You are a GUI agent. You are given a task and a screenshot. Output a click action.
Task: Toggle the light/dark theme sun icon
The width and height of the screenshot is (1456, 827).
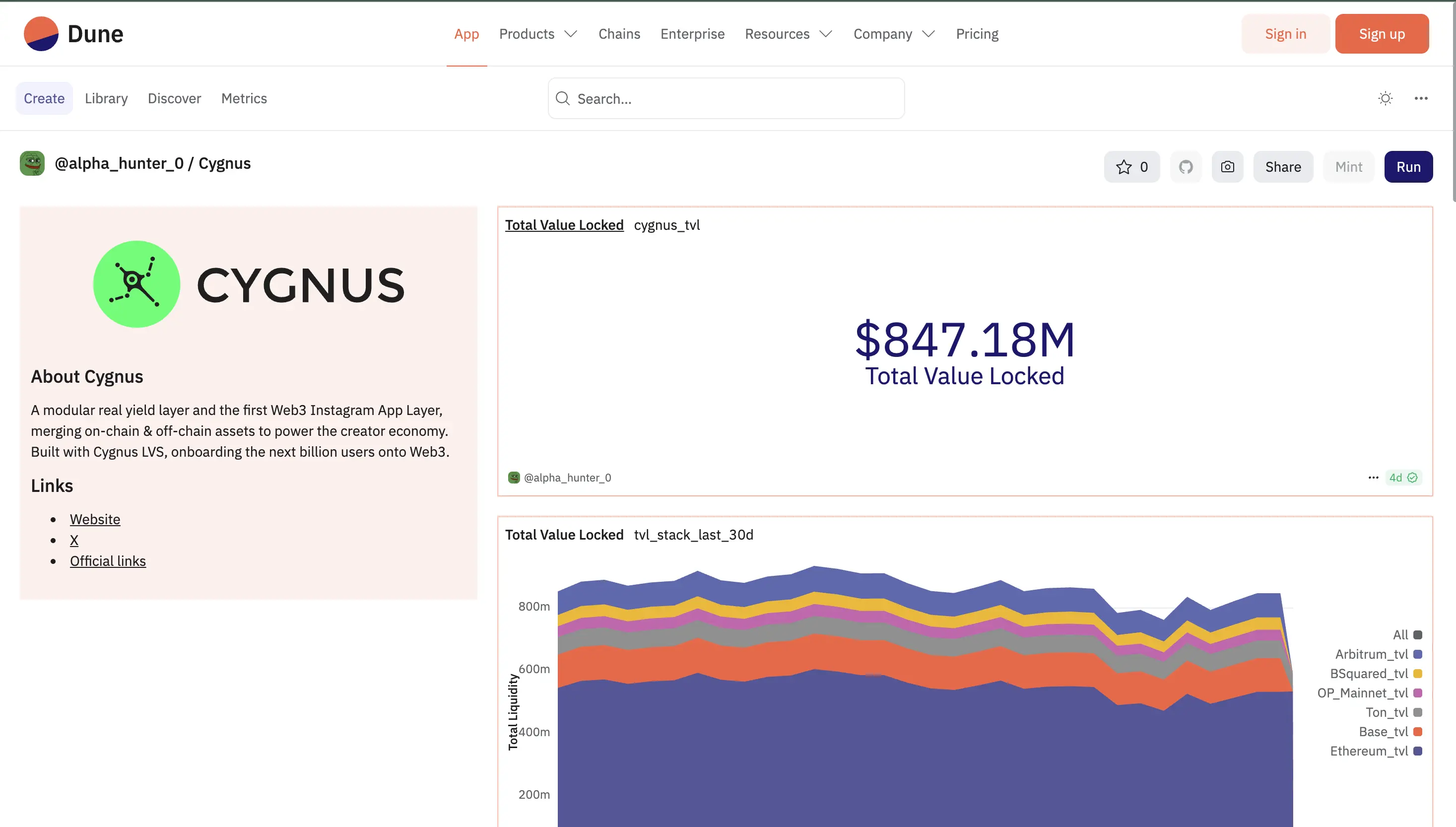coord(1385,98)
